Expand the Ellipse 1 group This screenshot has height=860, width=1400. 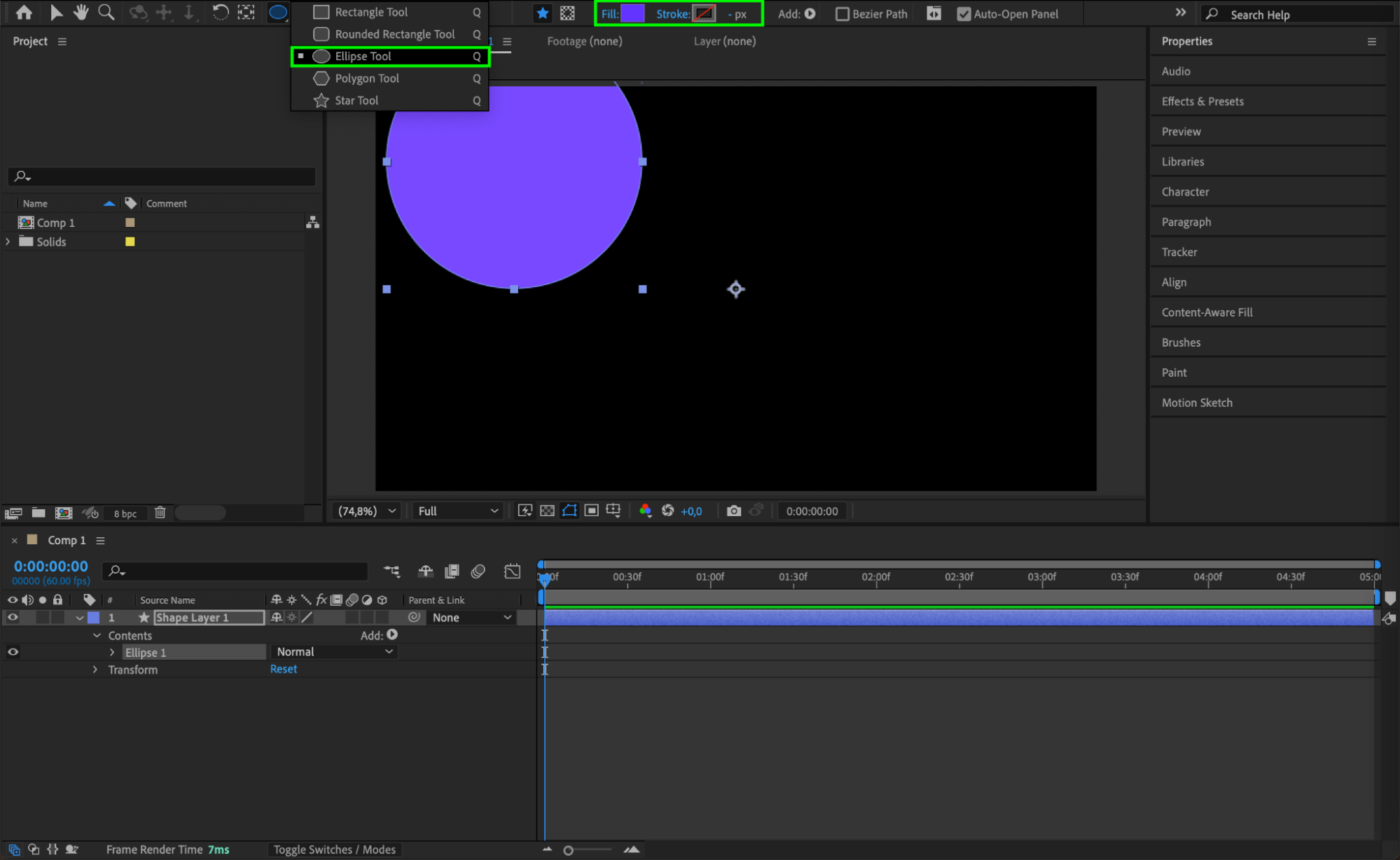click(112, 653)
